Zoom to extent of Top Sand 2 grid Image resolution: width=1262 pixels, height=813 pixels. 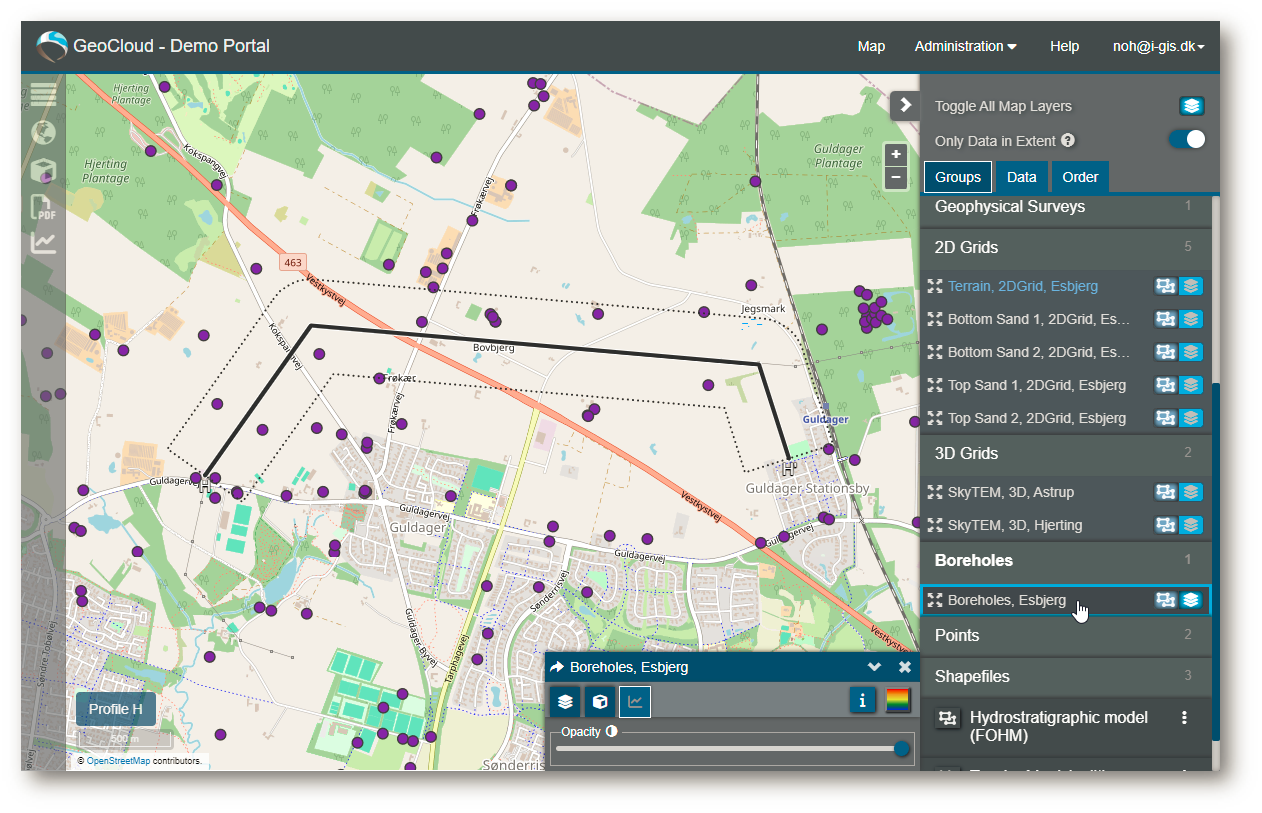[935, 418]
